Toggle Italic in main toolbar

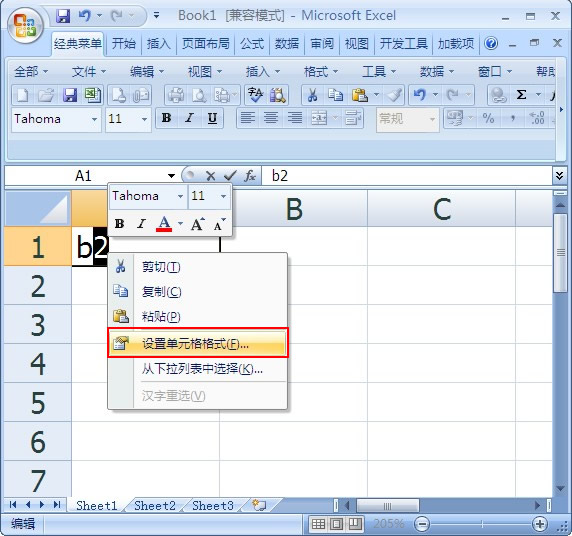pyautogui.click(x=189, y=118)
